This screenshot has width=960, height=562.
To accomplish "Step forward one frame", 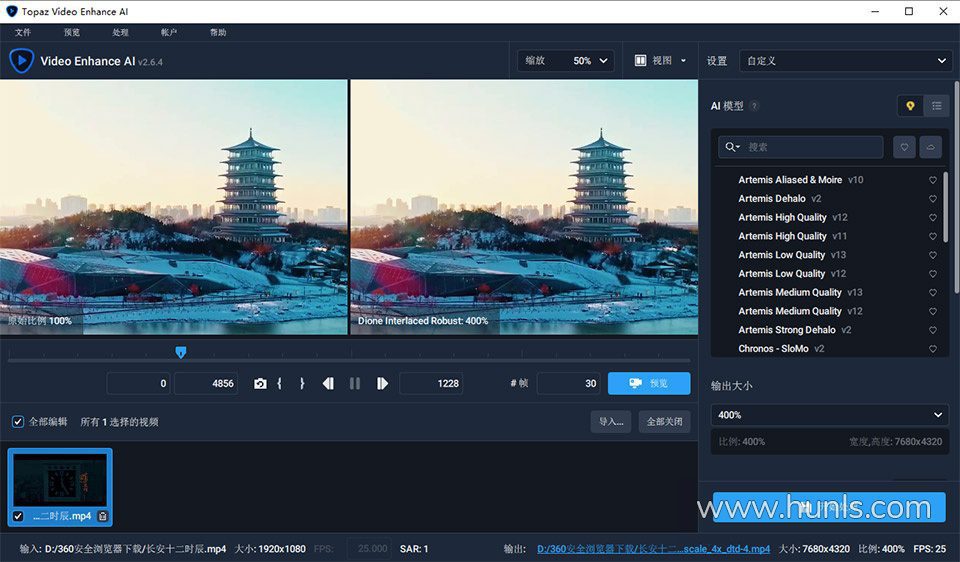I will point(382,384).
